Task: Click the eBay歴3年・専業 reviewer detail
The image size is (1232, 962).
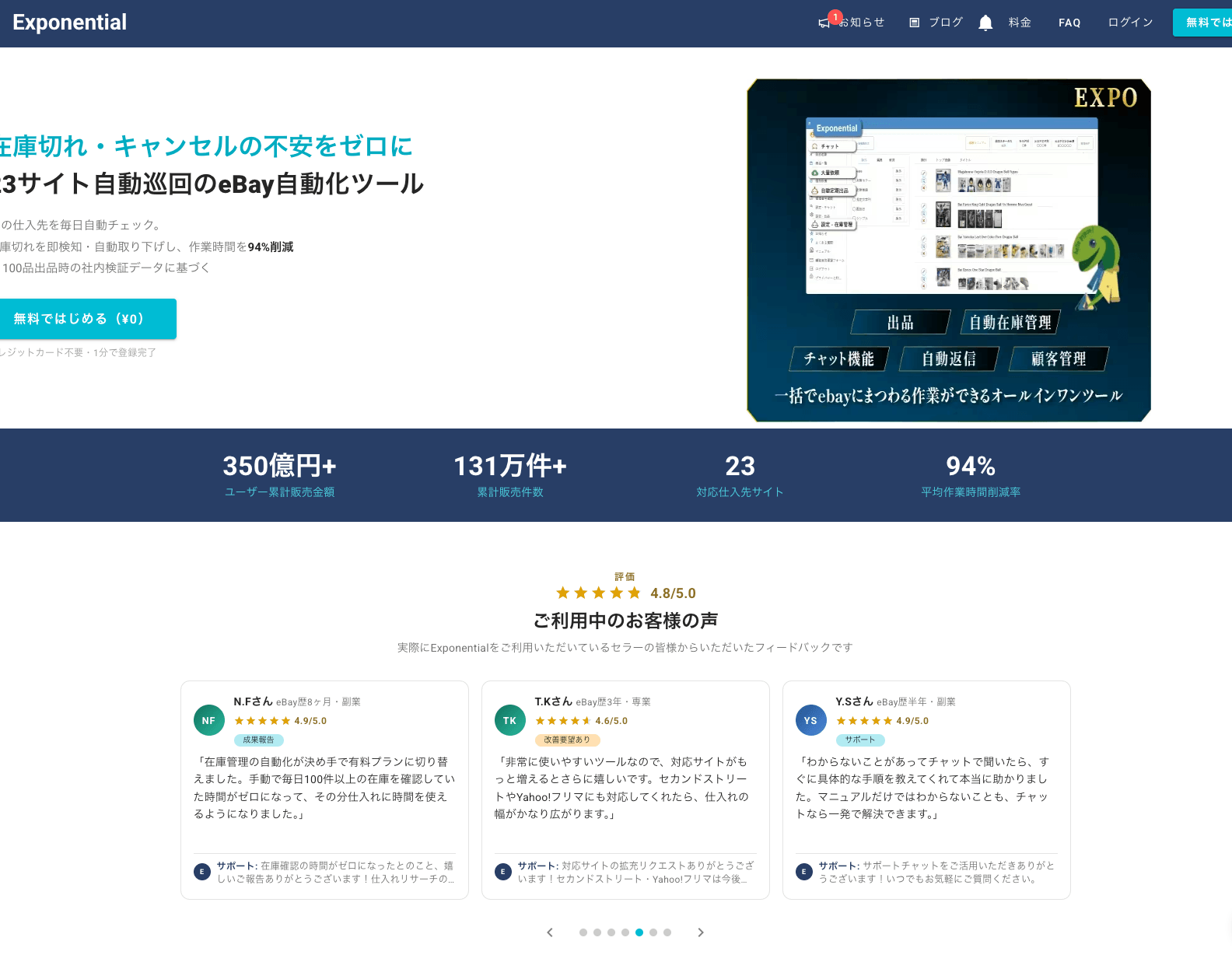Action: point(613,701)
